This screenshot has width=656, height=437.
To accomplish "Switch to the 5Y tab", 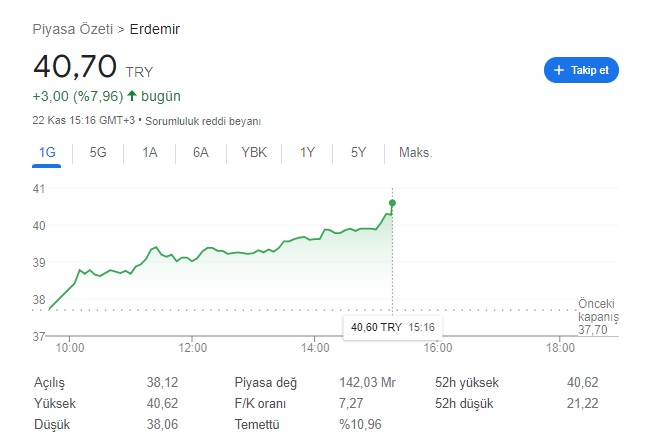I will [359, 153].
